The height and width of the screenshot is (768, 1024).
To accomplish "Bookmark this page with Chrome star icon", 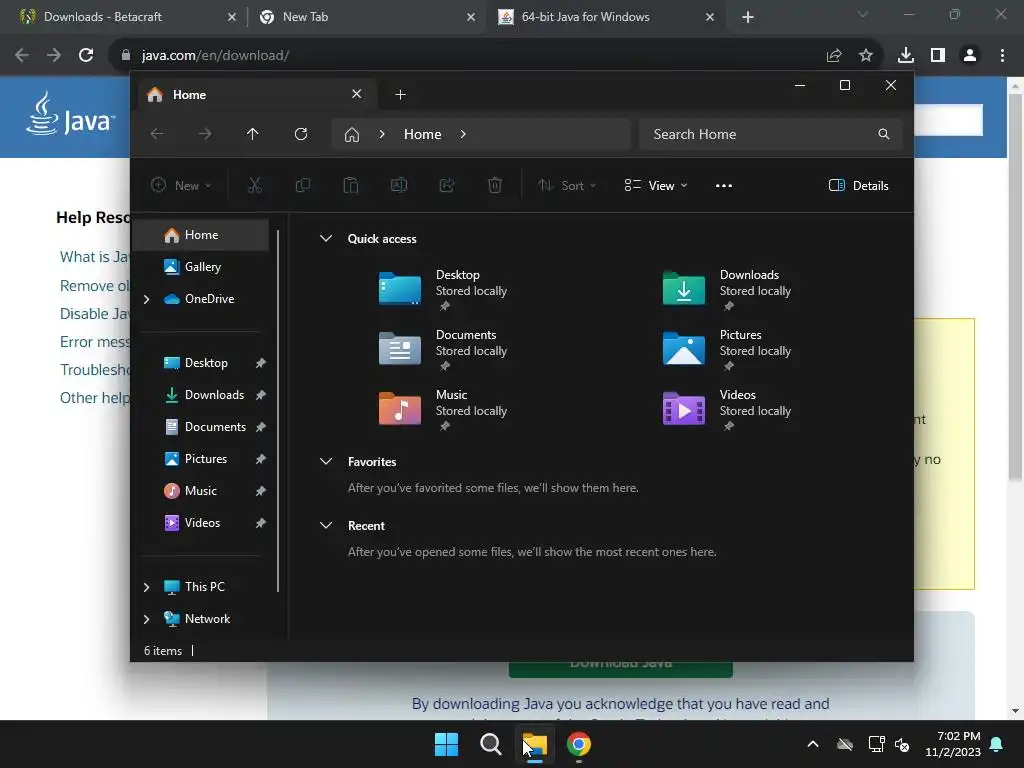I will (866, 56).
